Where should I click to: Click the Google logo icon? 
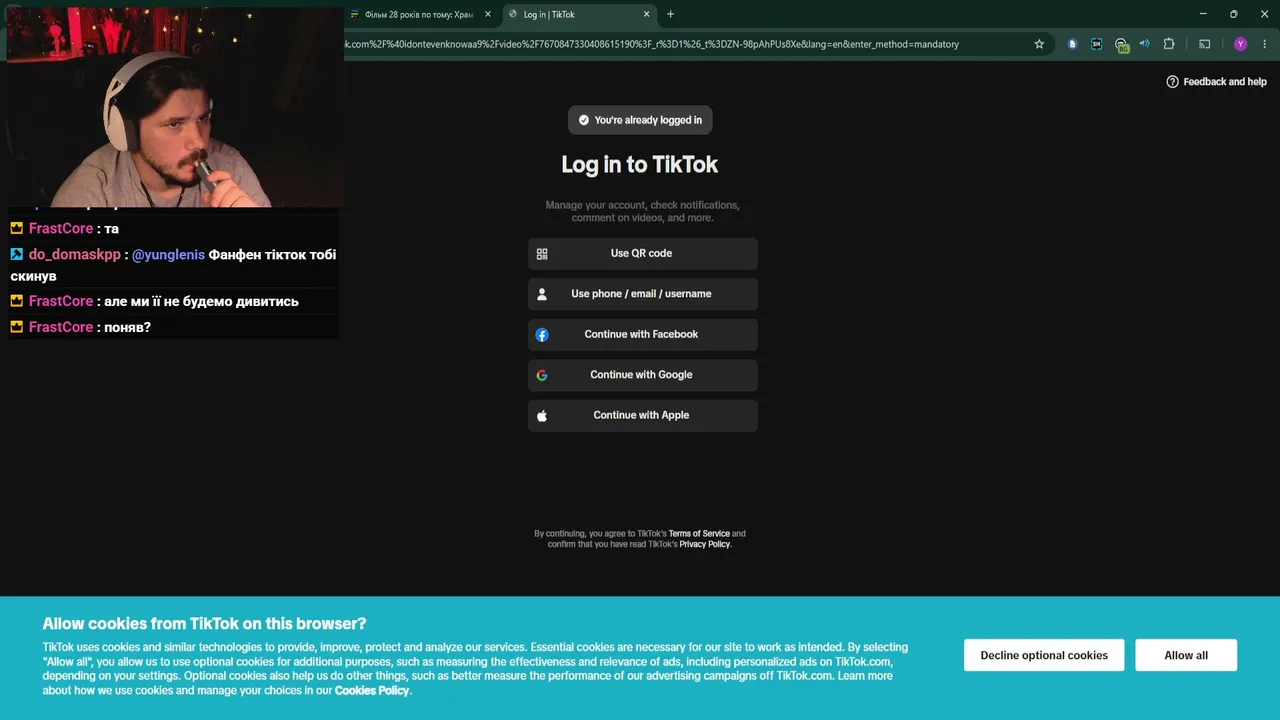(542, 375)
